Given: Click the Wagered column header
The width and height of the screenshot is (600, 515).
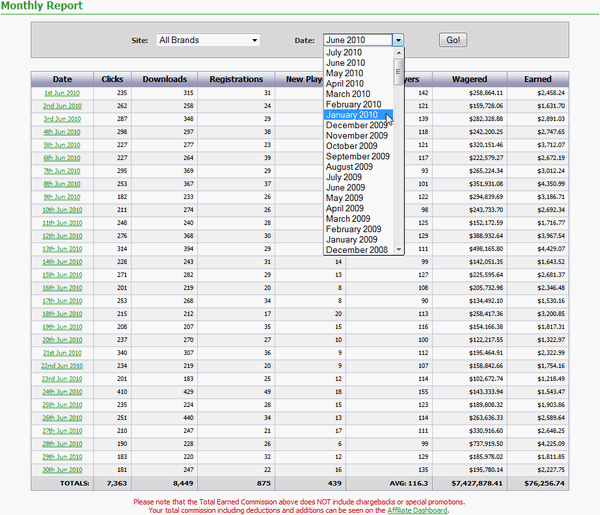Looking at the screenshot, I should 470,79.
